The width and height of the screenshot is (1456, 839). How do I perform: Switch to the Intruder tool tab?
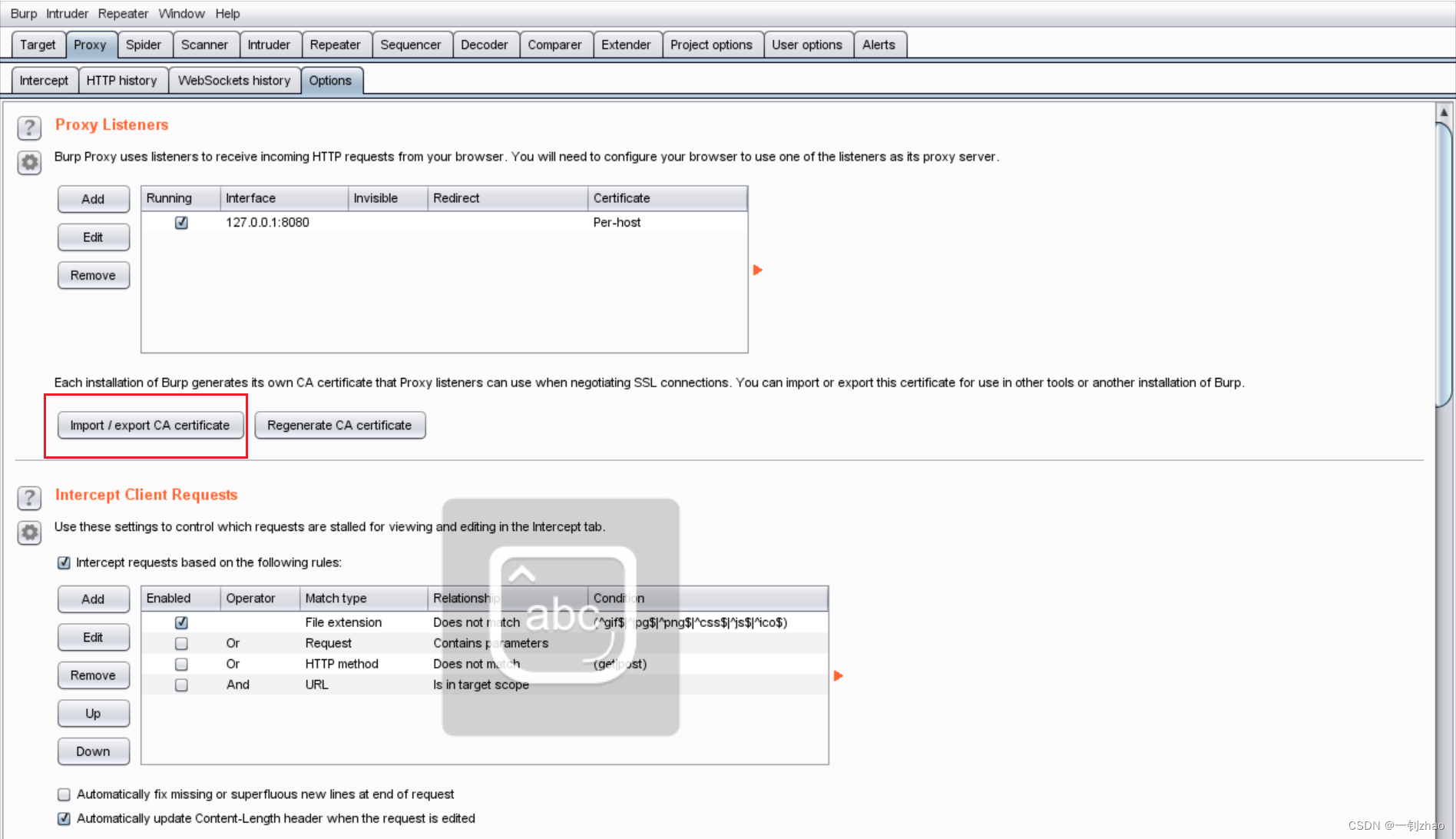coord(269,45)
